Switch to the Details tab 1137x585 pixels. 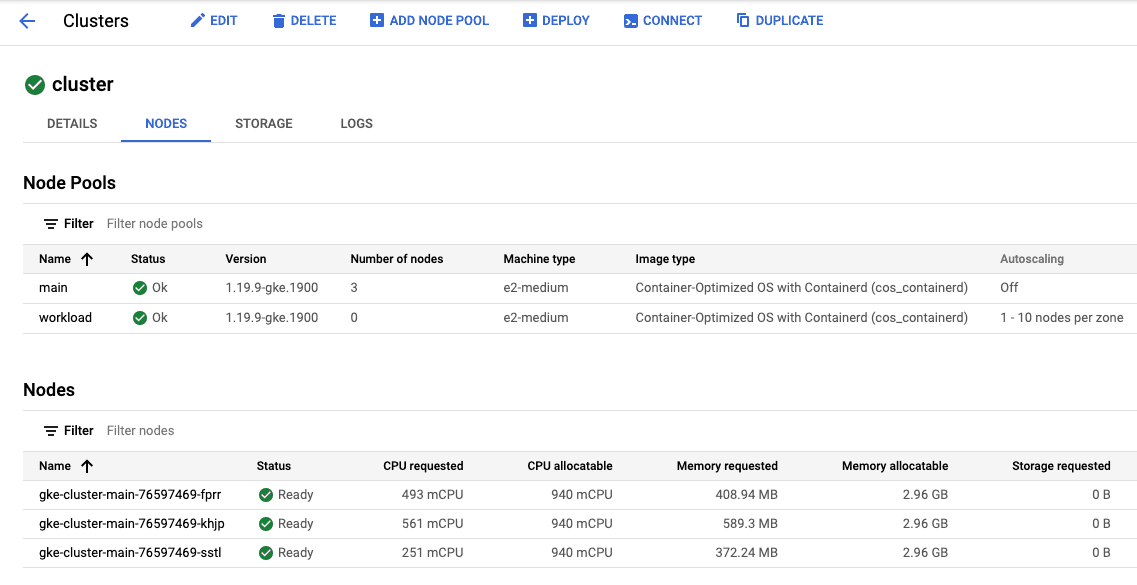72,124
